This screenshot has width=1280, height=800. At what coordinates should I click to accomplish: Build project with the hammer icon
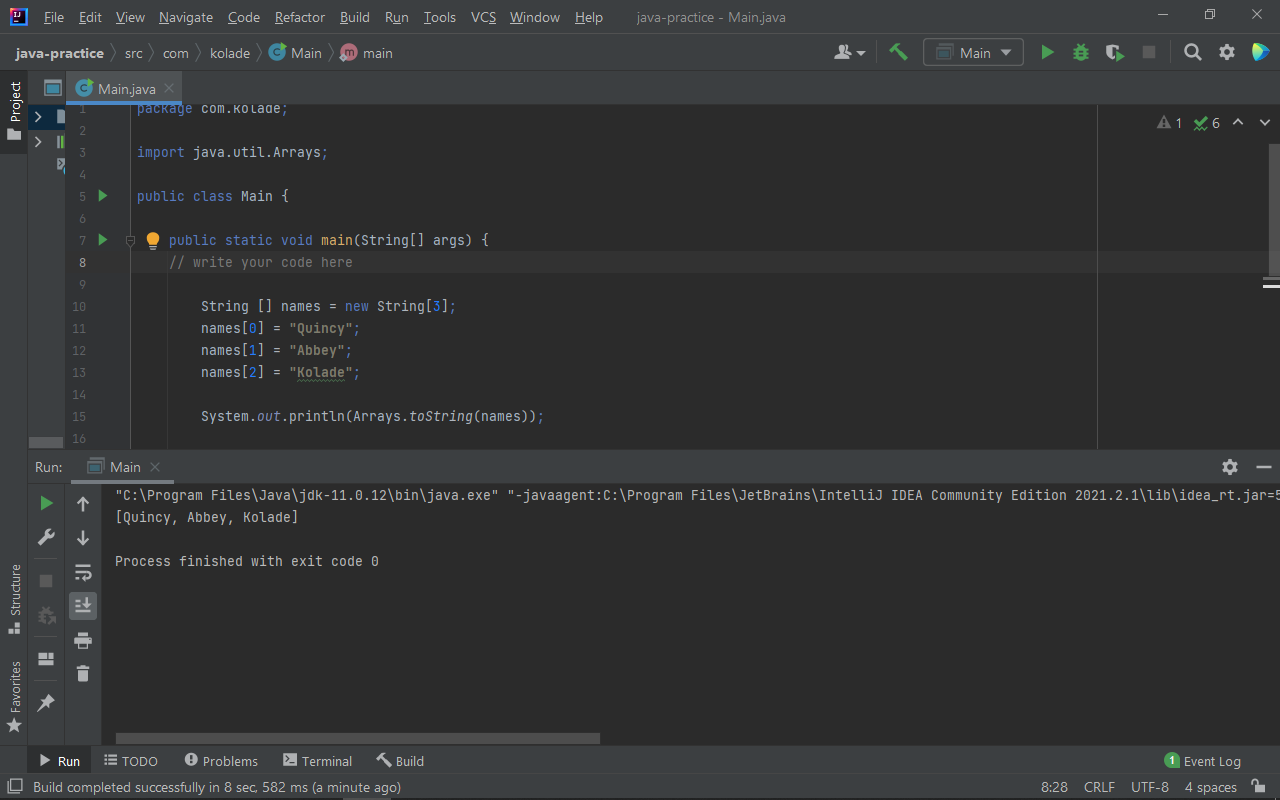pos(898,53)
